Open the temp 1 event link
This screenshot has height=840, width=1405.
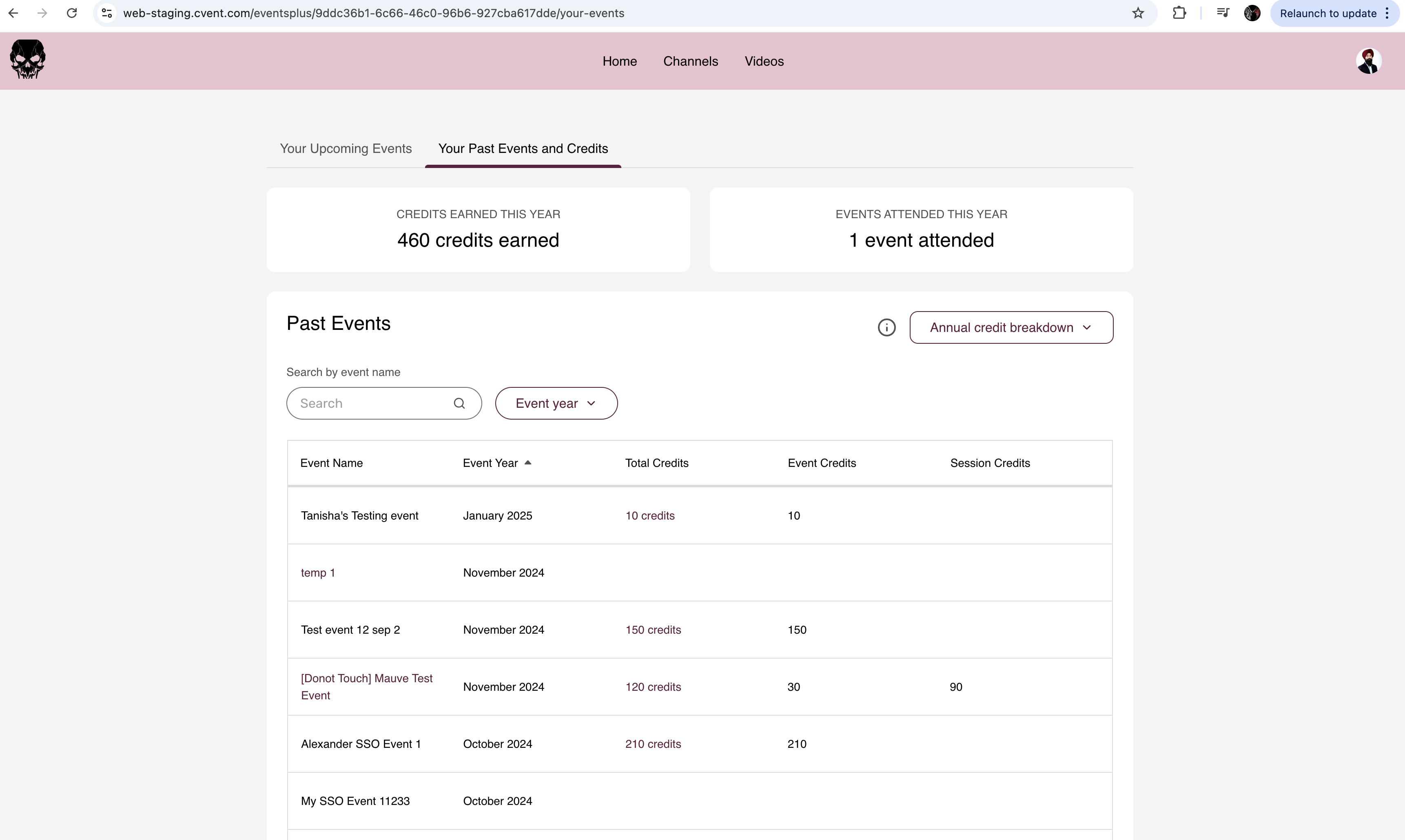click(318, 572)
